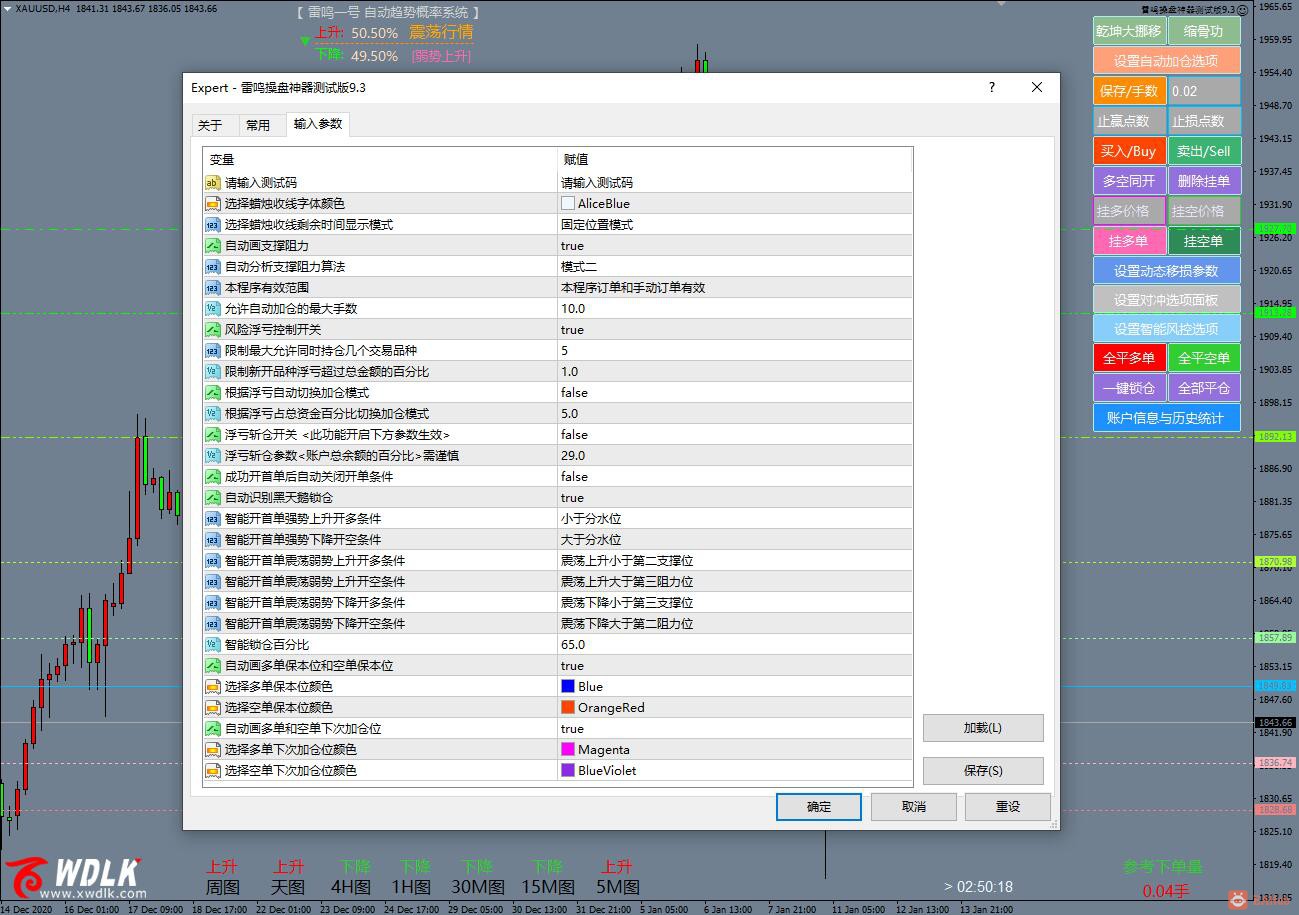Click the integer icon beside 自动分析支撑阻力算法
Viewport: 1299px width, 915px height.
pyautogui.click(x=212, y=267)
